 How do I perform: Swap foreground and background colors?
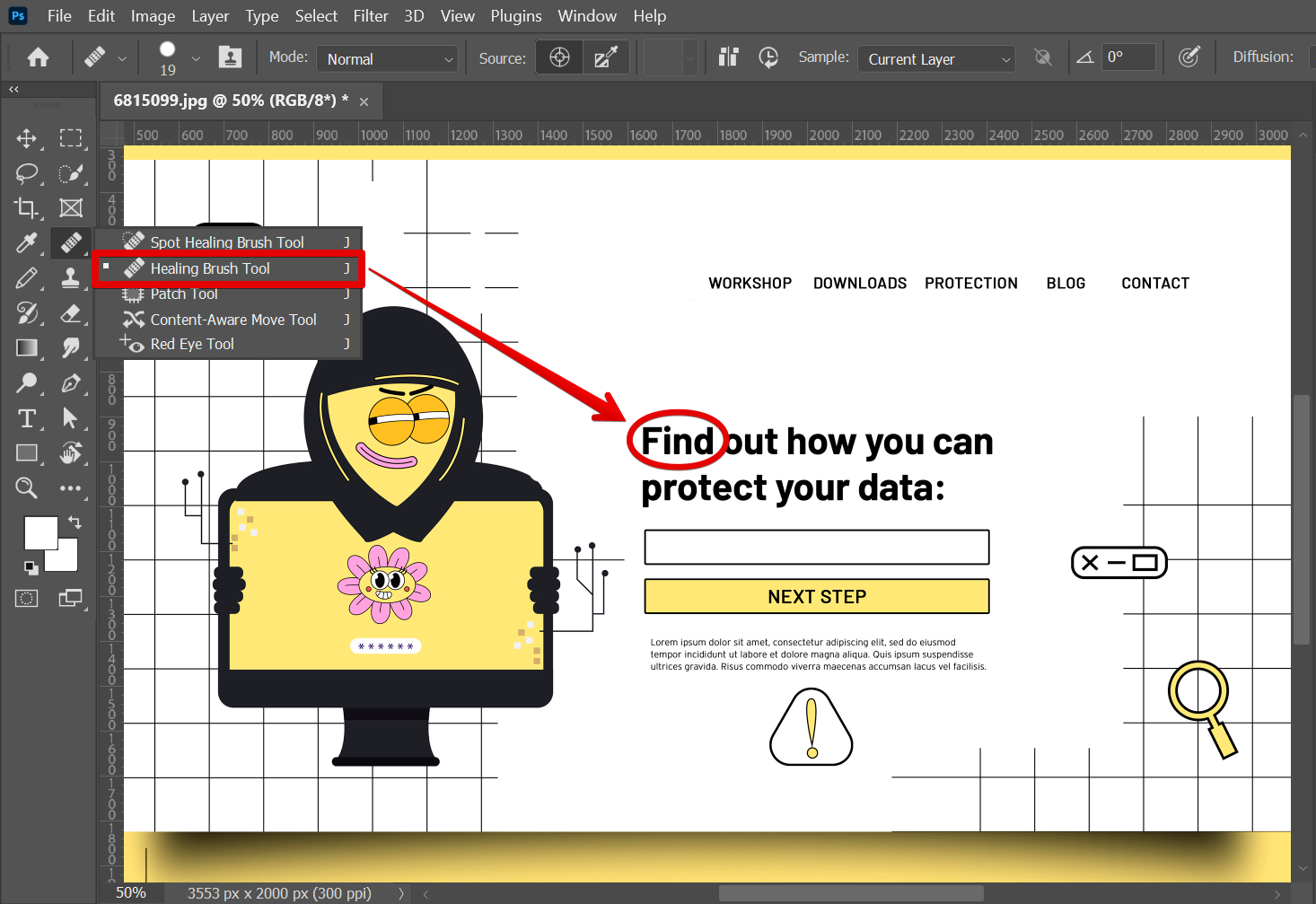click(75, 522)
